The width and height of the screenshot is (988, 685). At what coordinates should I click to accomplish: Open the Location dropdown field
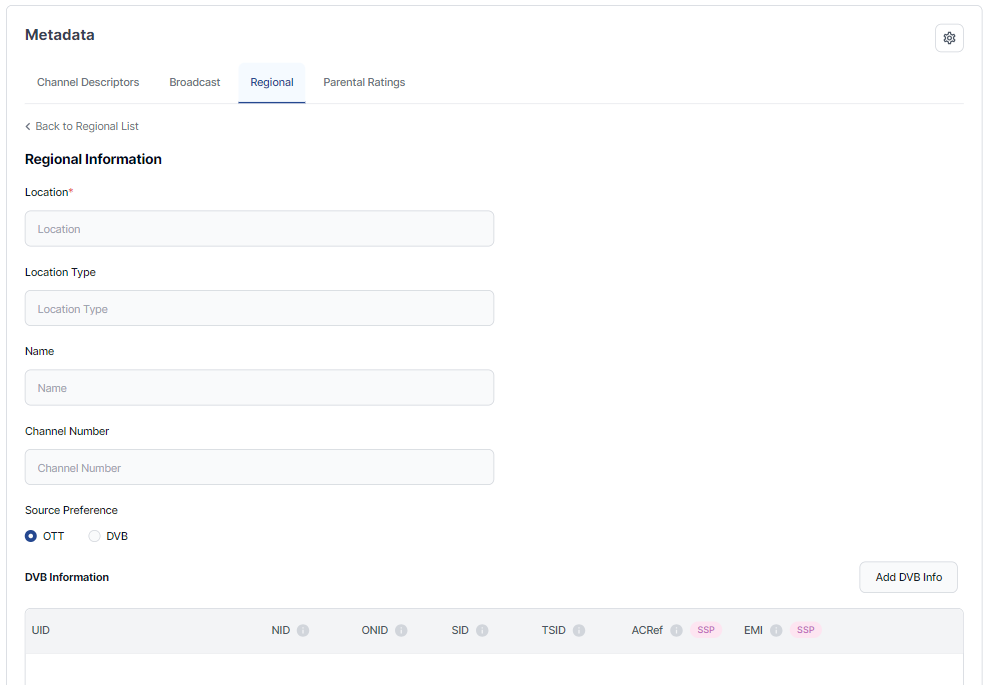coord(259,229)
